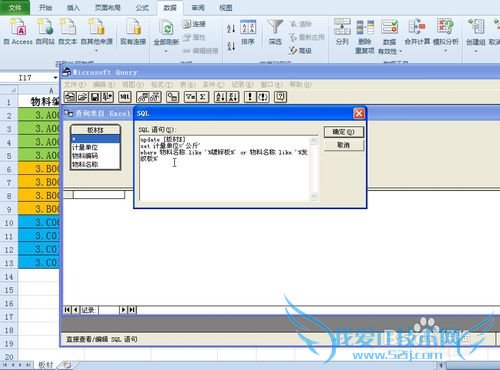
Task: Click Sort Ascending in Microsoft Query toolbar
Action: 220,97
